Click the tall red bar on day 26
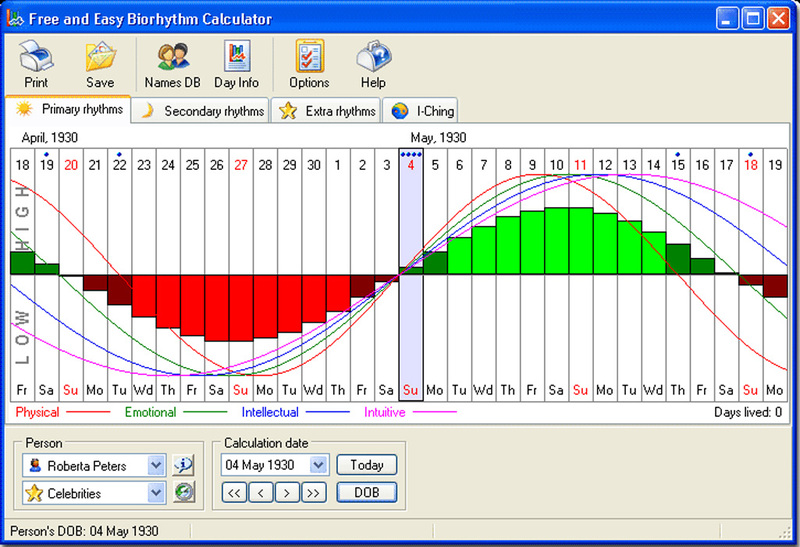 click(217, 308)
